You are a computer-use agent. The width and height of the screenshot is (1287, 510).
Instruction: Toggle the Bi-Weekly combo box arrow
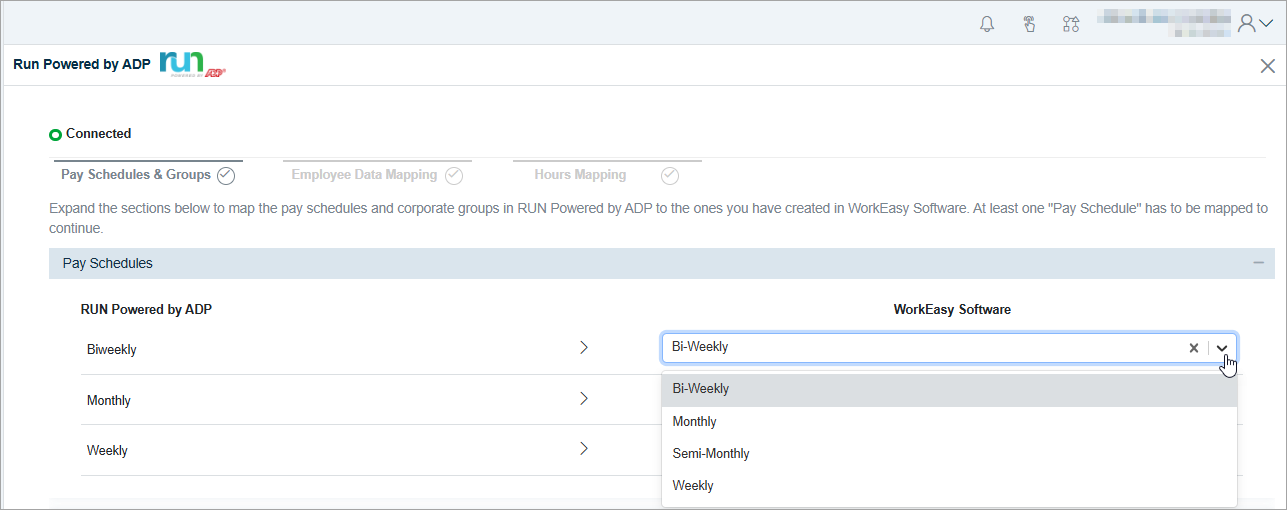tap(1222, 348)
